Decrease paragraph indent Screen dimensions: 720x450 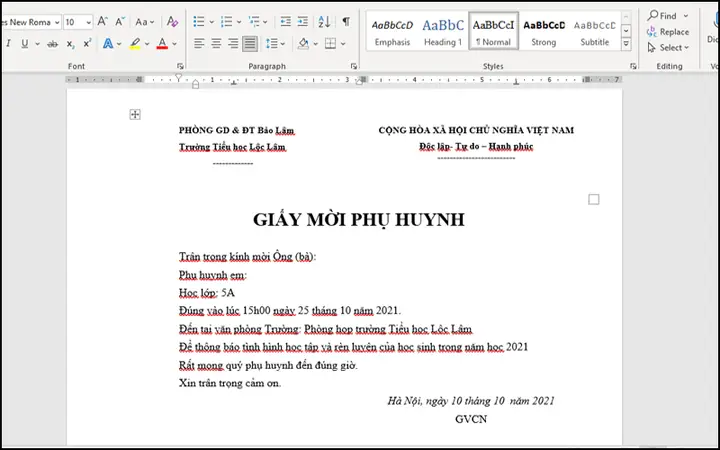[x=286, y=22]
